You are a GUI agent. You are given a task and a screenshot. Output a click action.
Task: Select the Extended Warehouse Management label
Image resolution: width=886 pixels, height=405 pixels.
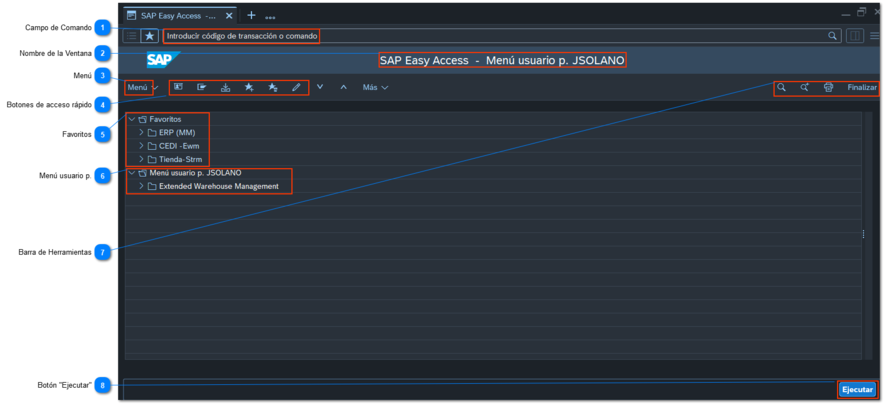point(219,186)
